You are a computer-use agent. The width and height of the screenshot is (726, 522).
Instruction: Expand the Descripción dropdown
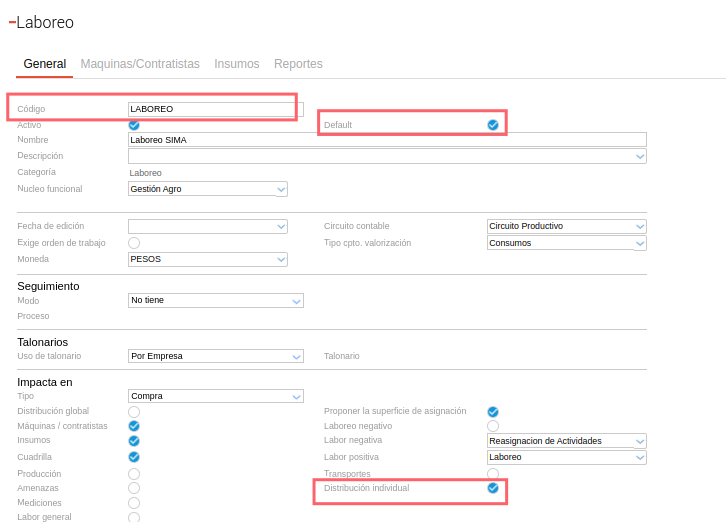coord(640,157)
